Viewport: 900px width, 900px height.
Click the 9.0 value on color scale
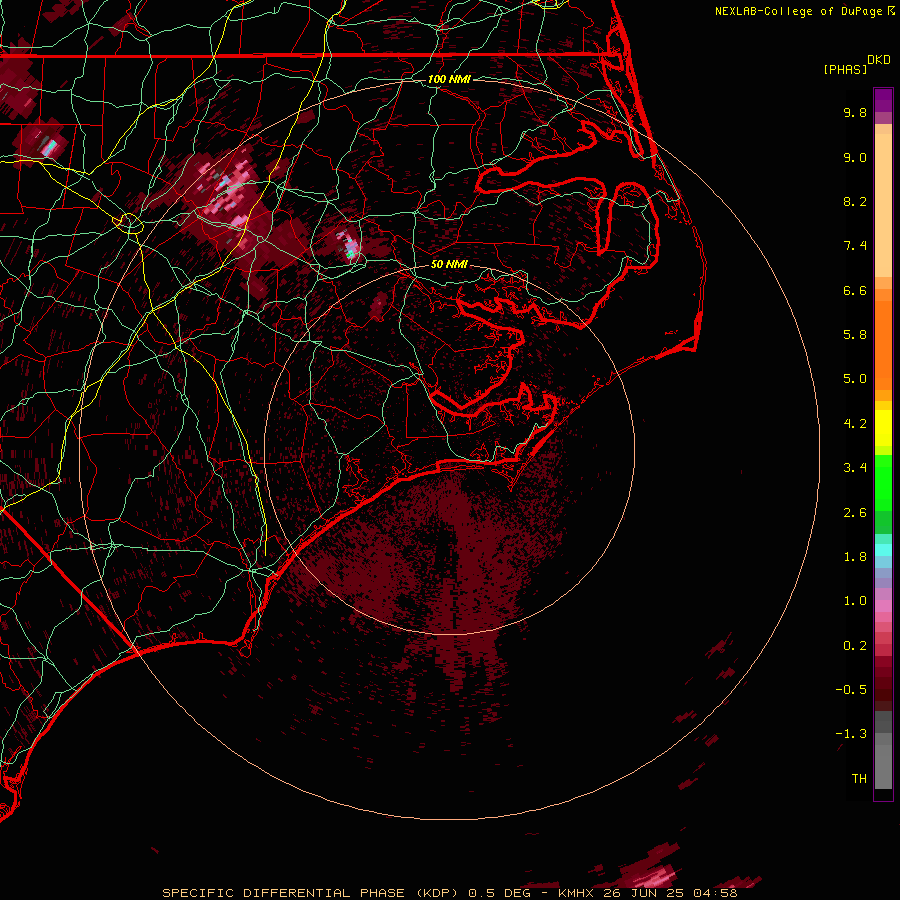855,157
